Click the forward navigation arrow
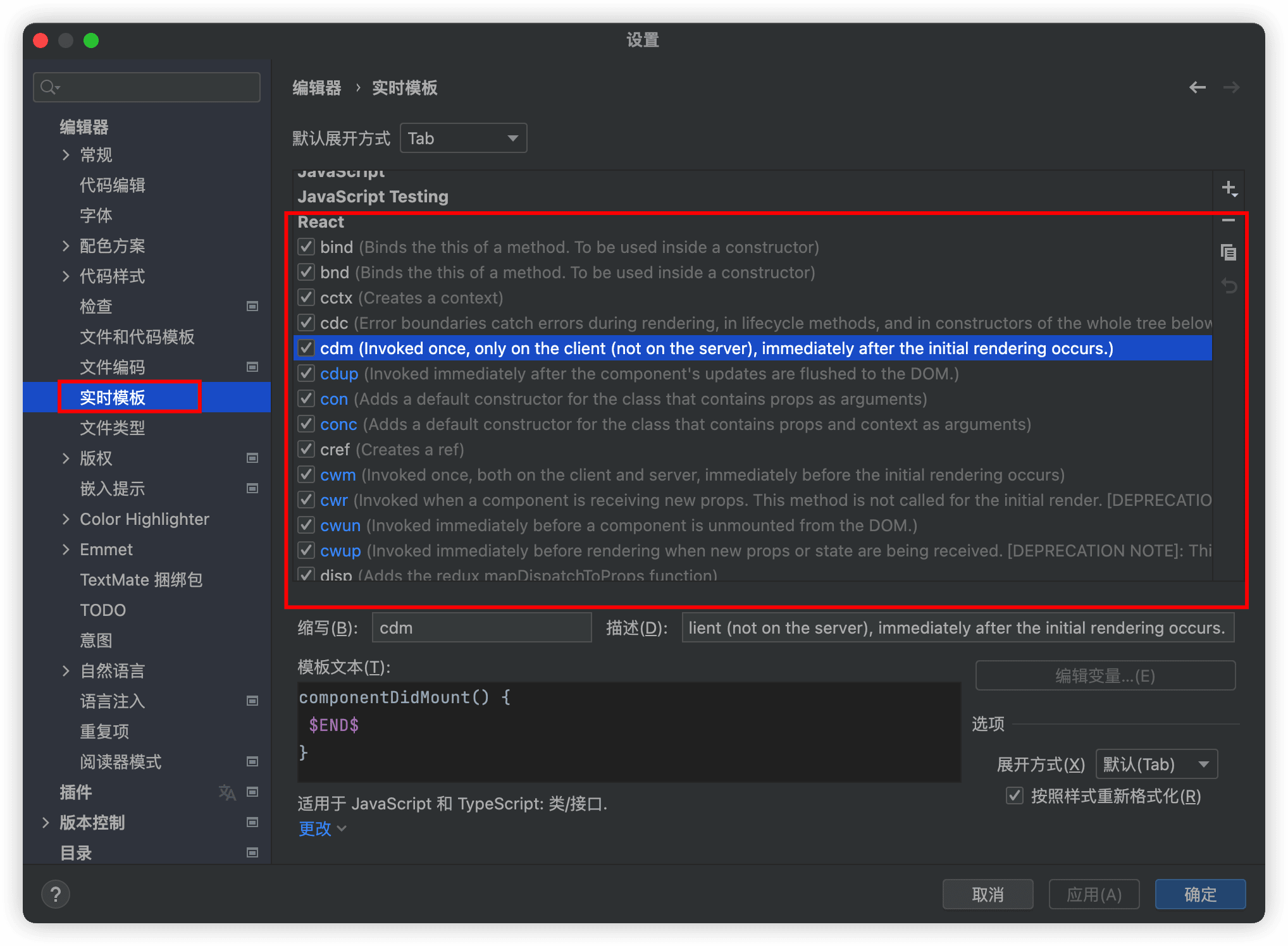 1231,87
